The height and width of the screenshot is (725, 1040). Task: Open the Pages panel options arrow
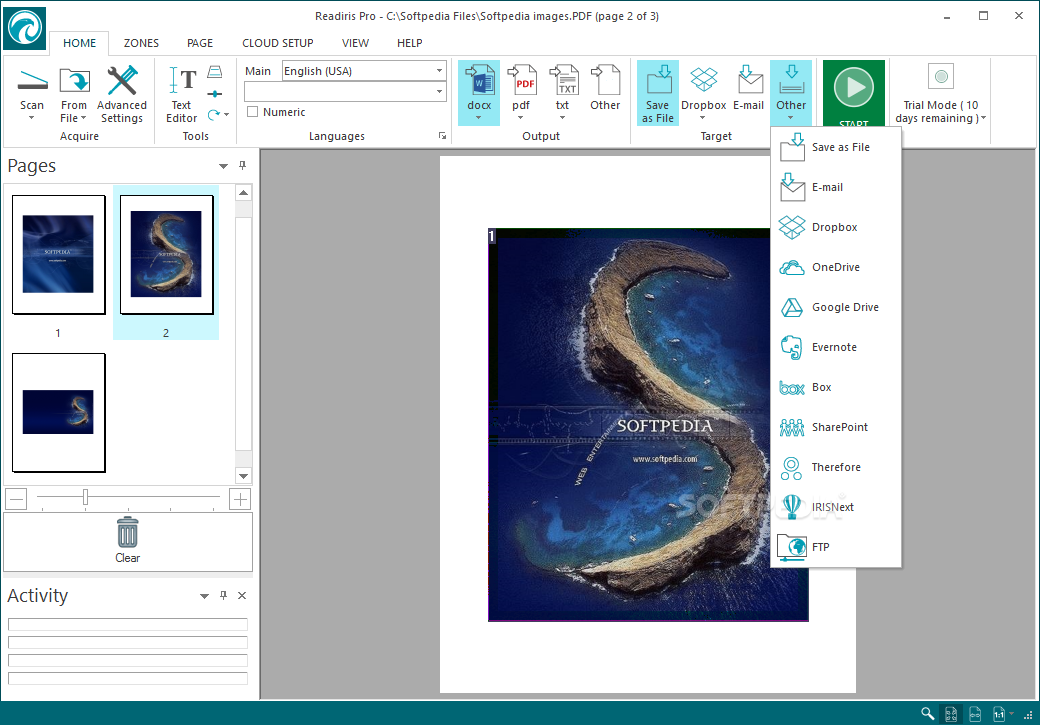pyautogui.click(x=224, y=166)
